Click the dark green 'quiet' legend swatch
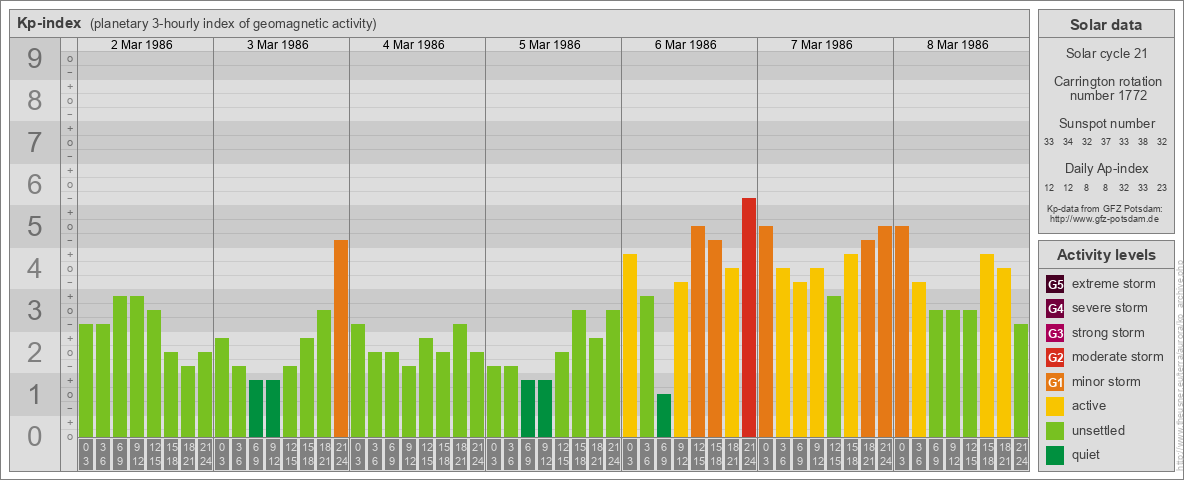 coord(1055,454)
